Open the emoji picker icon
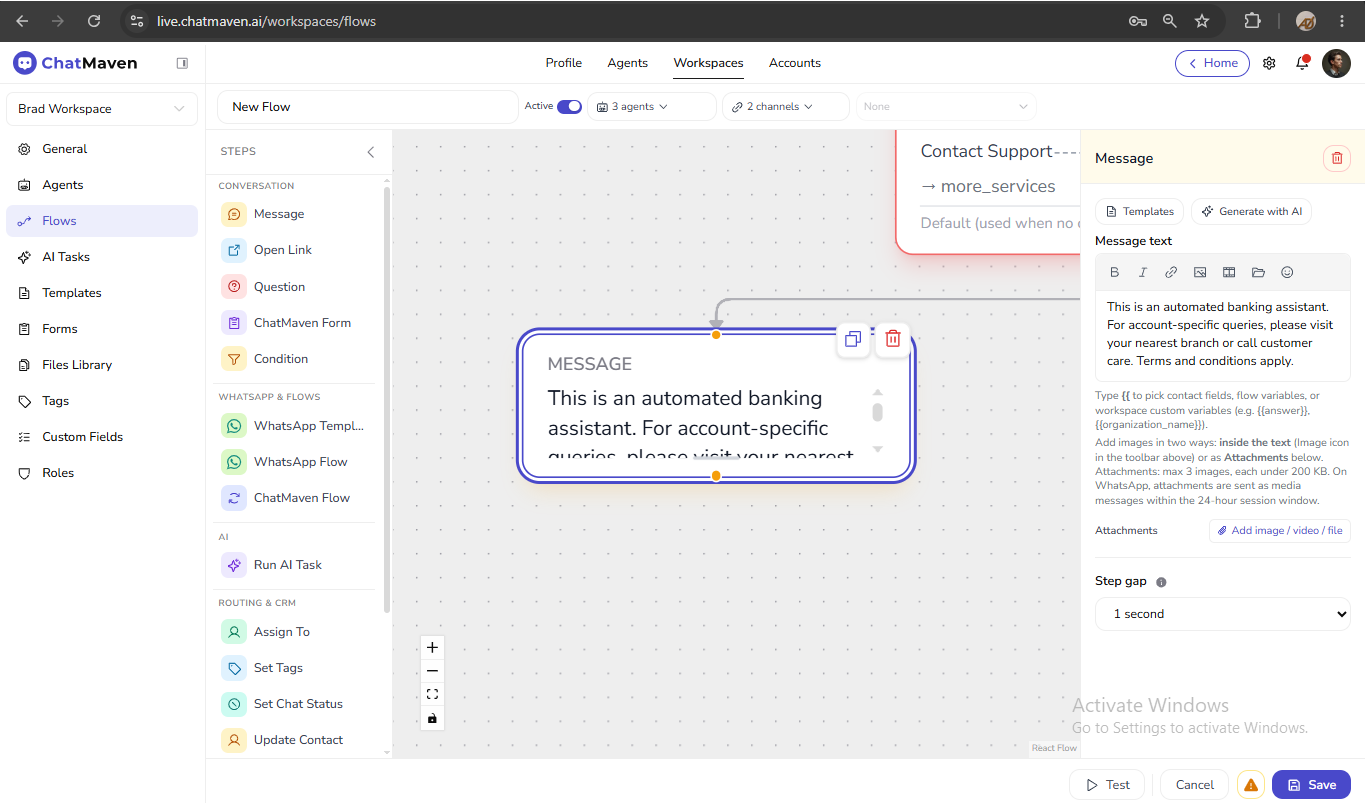This screenshot has width=1365, height=807. click(1287, 272)
